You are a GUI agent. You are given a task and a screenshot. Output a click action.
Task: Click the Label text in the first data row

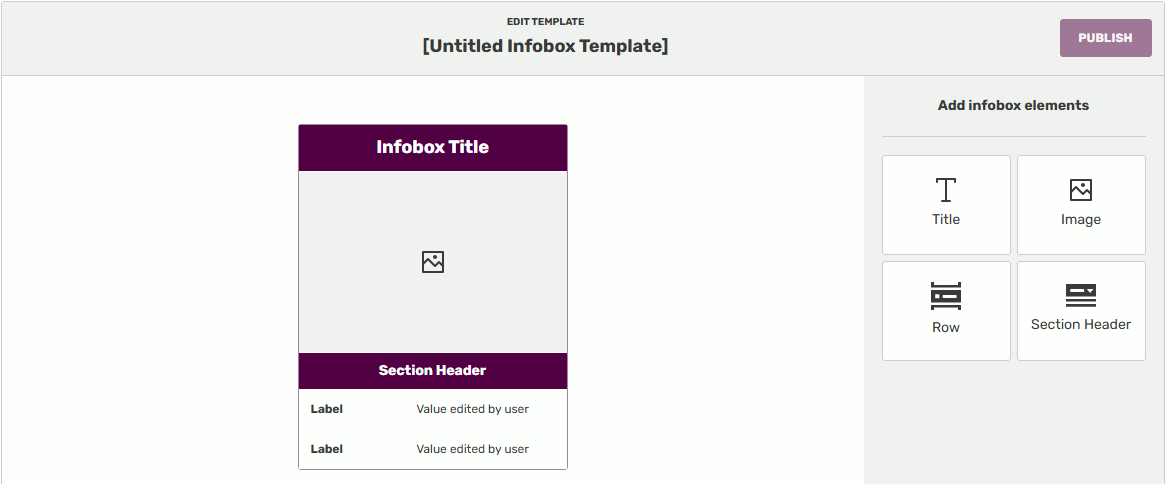click(327, 409)
